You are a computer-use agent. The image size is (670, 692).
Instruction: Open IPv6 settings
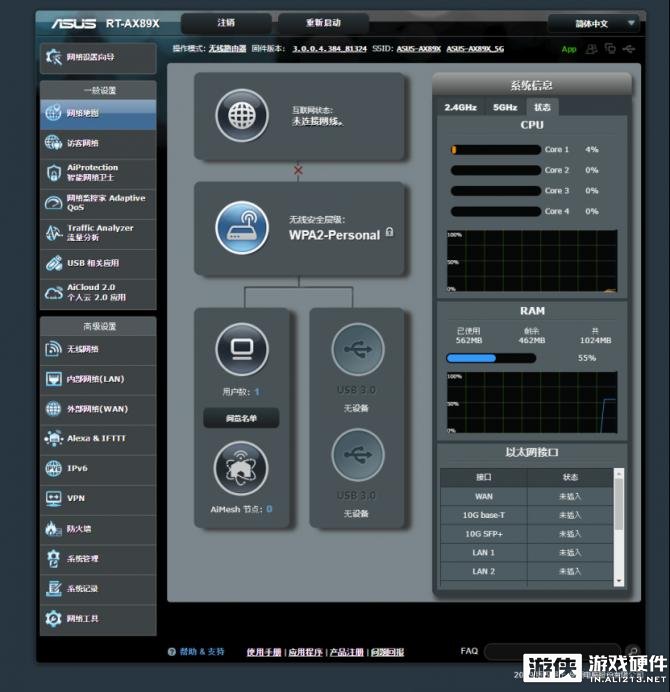pos(98,468)
